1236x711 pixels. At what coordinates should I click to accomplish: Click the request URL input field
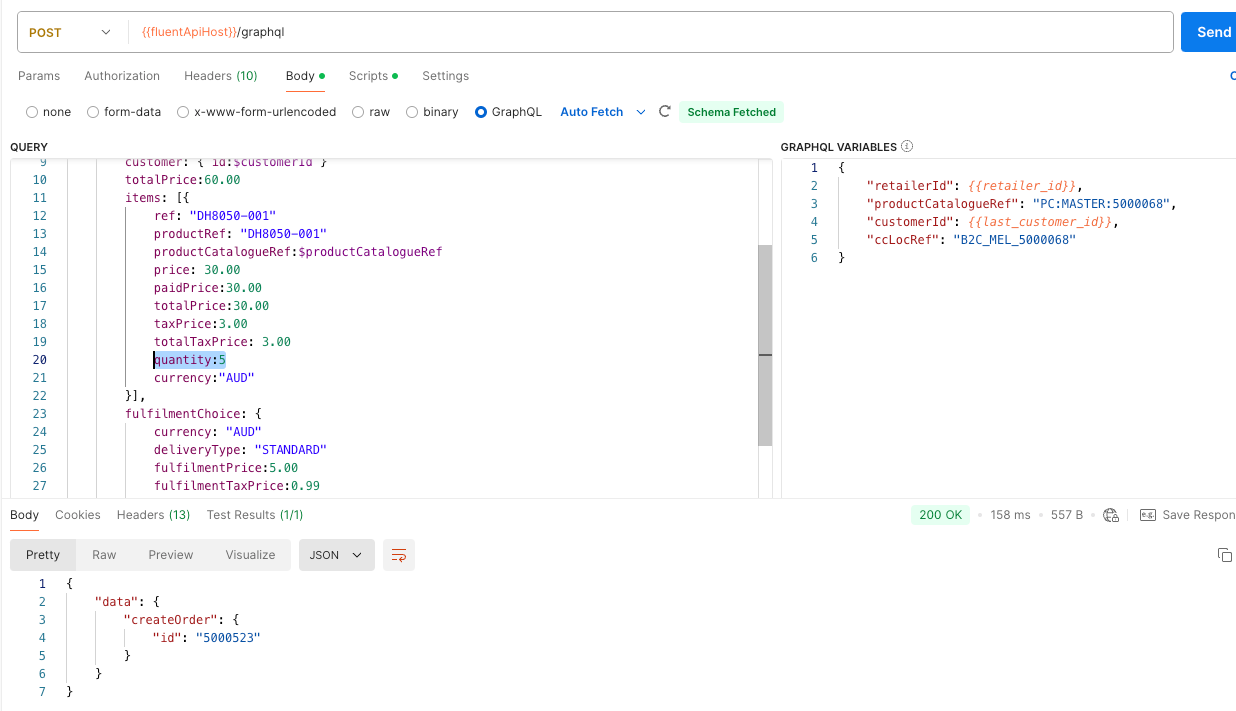point(650,32)
